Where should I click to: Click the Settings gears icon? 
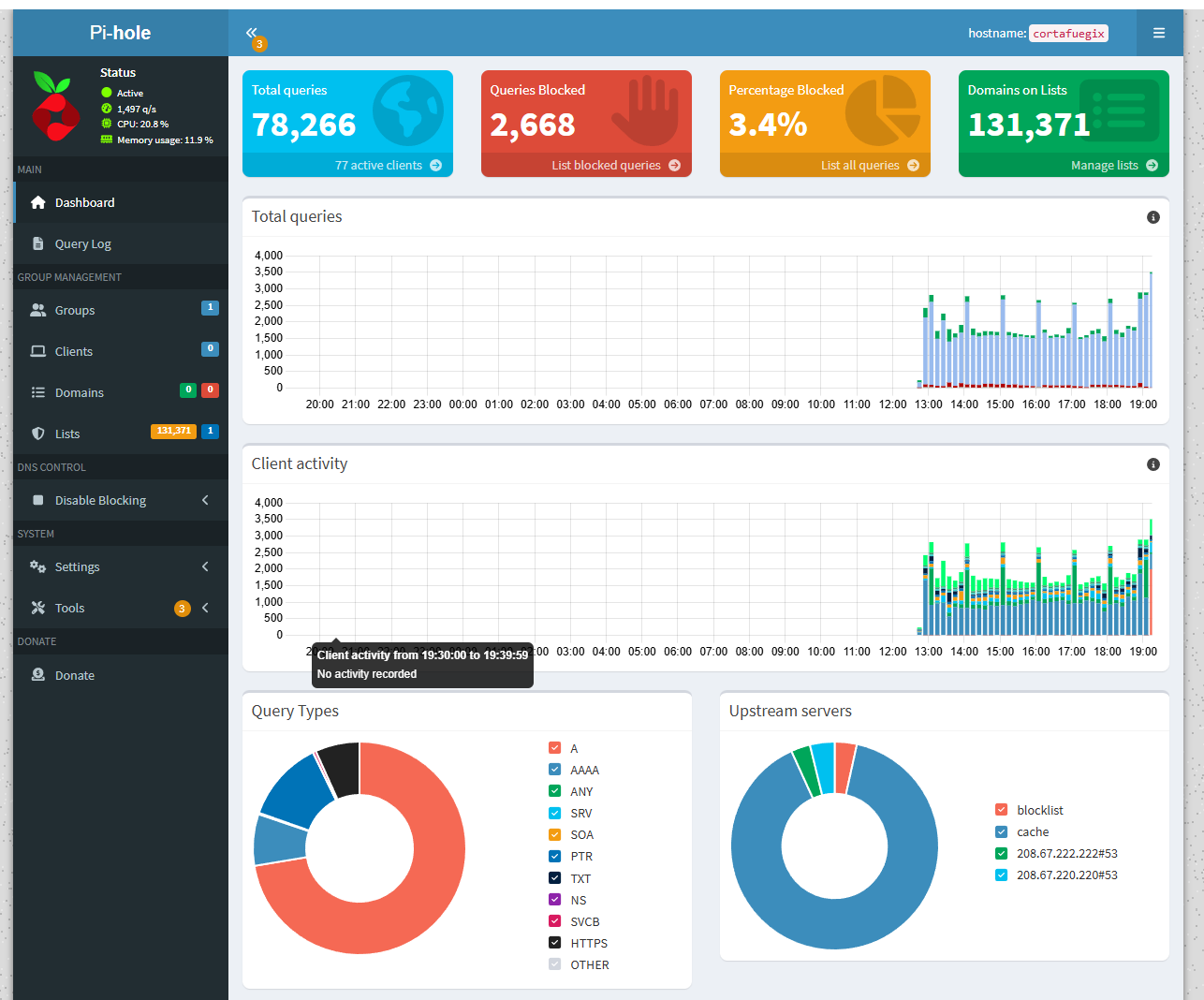(x=38, y=566)
